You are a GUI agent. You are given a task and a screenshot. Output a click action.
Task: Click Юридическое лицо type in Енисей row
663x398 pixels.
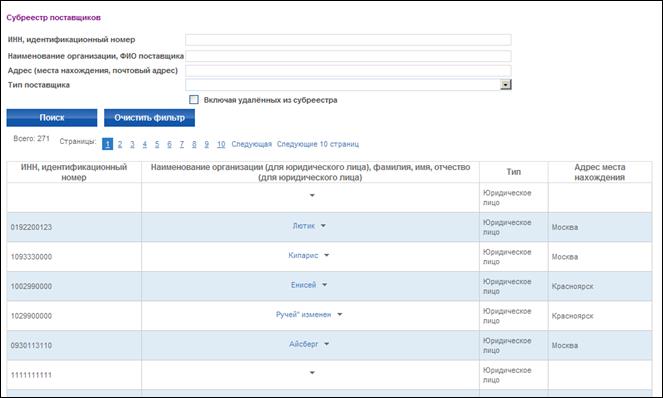tap(507, 286)
